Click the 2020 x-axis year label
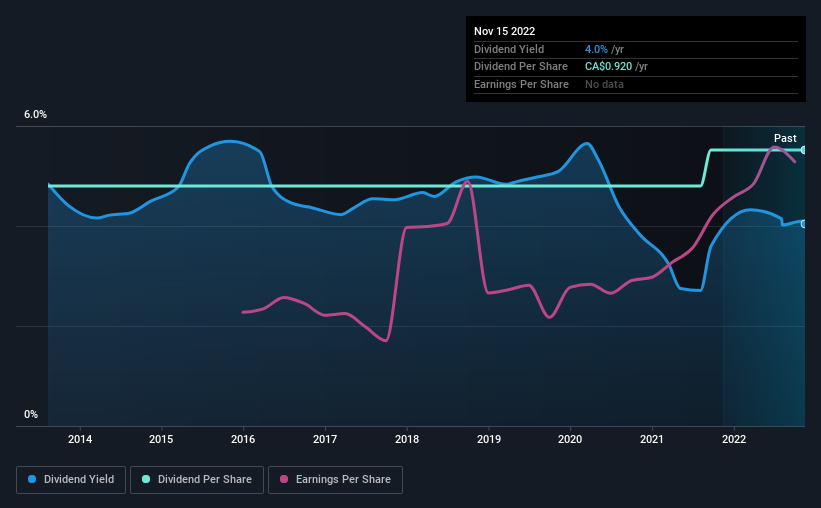This screenshot has height=508, width=821. click(x=570, y=439)
